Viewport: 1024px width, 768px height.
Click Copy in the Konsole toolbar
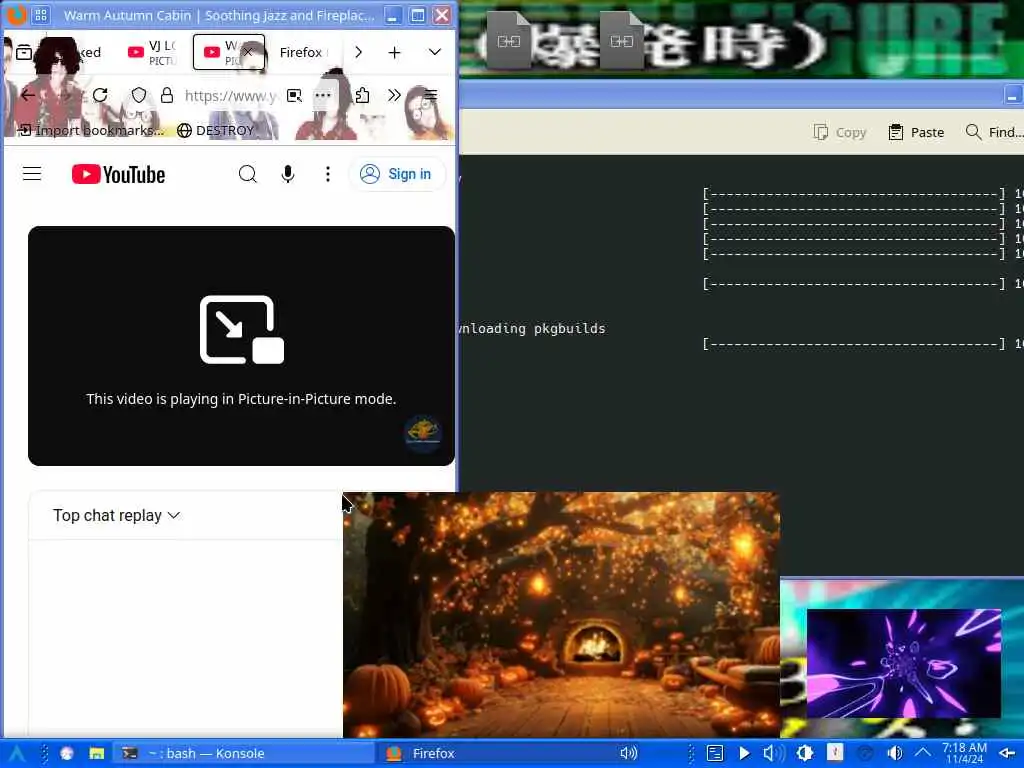[x=840, y=132]
